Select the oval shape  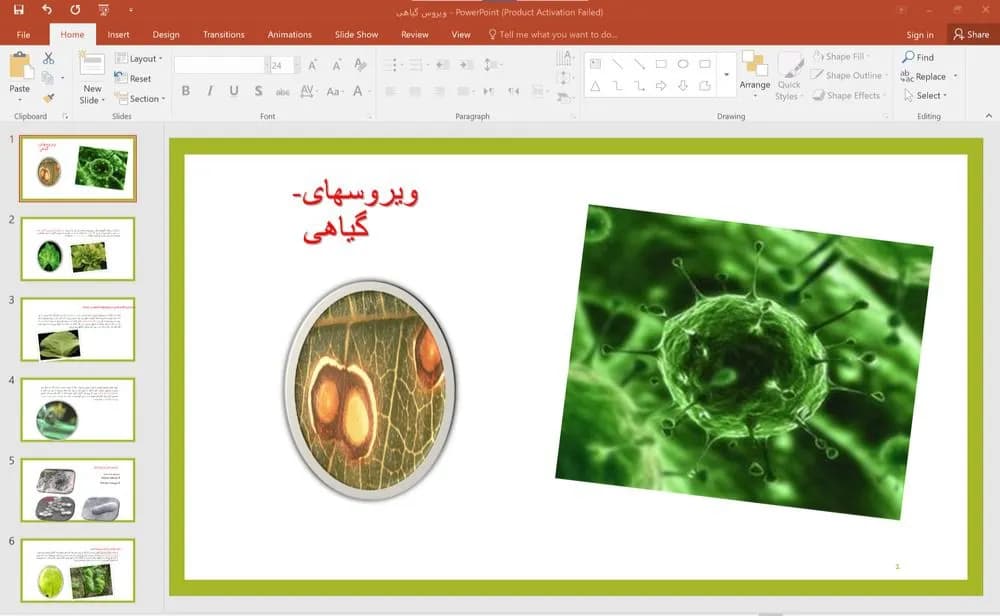pyautogui.click(x=683, y=64)
